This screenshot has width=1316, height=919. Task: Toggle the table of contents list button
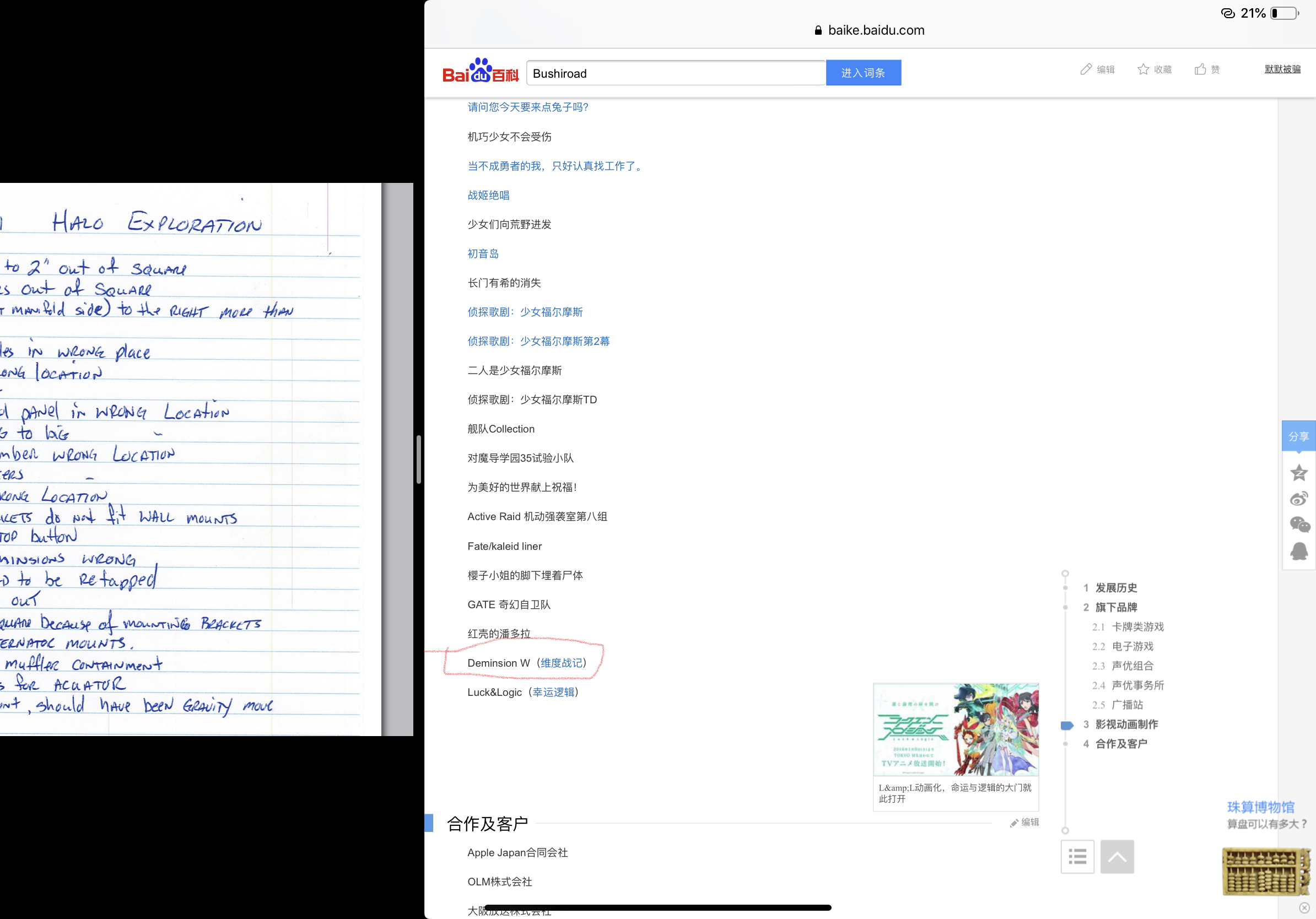click(1077, 857)
